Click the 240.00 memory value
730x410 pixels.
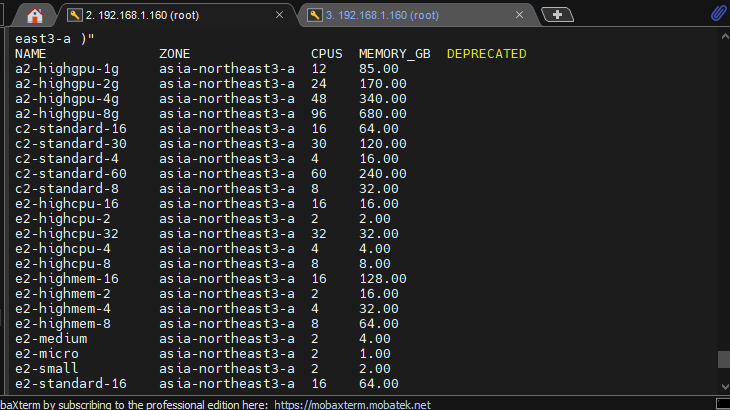point(383,174)
